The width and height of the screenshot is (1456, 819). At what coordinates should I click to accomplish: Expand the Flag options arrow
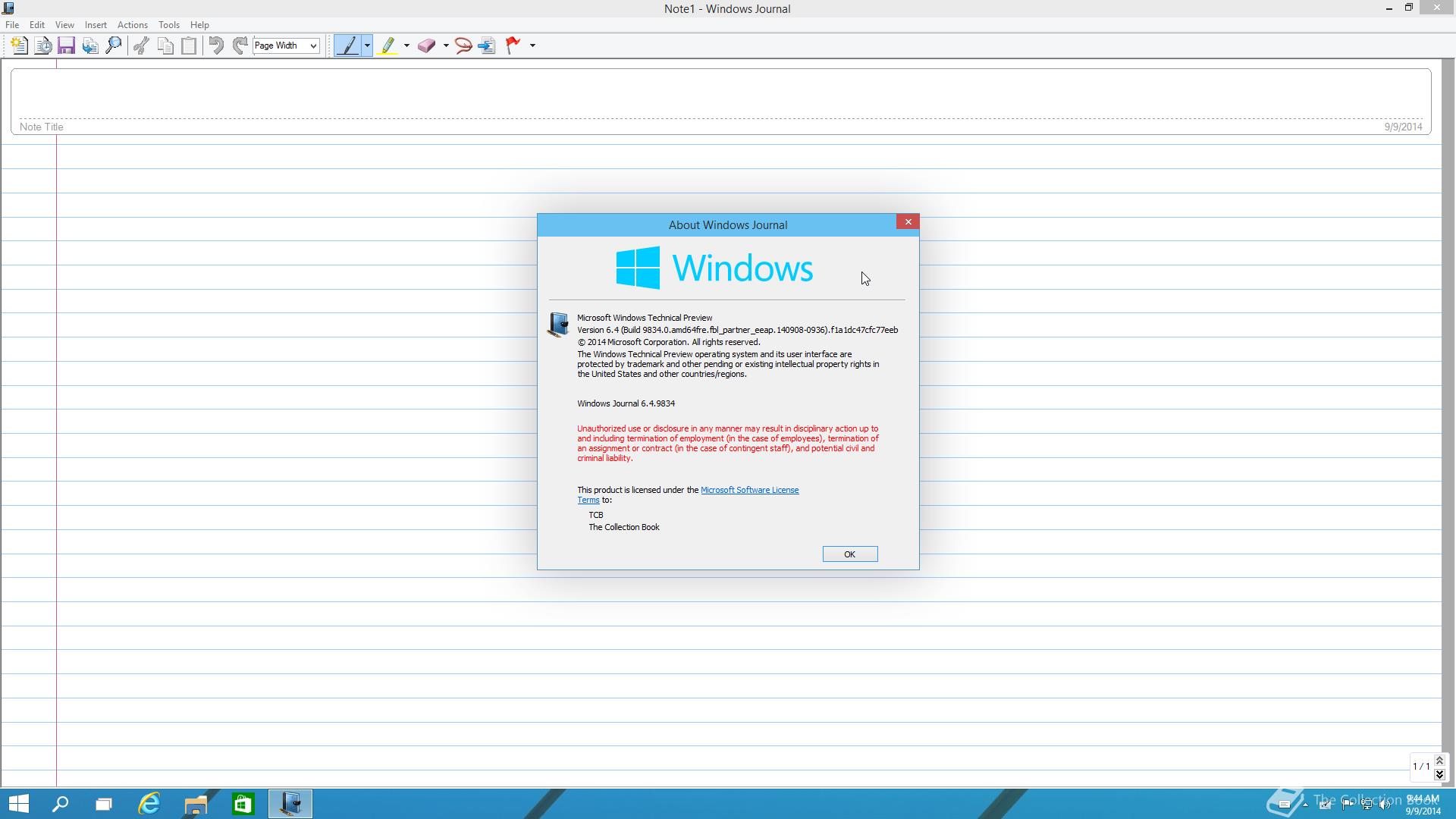pyautogui.click(x=532, y=45)
